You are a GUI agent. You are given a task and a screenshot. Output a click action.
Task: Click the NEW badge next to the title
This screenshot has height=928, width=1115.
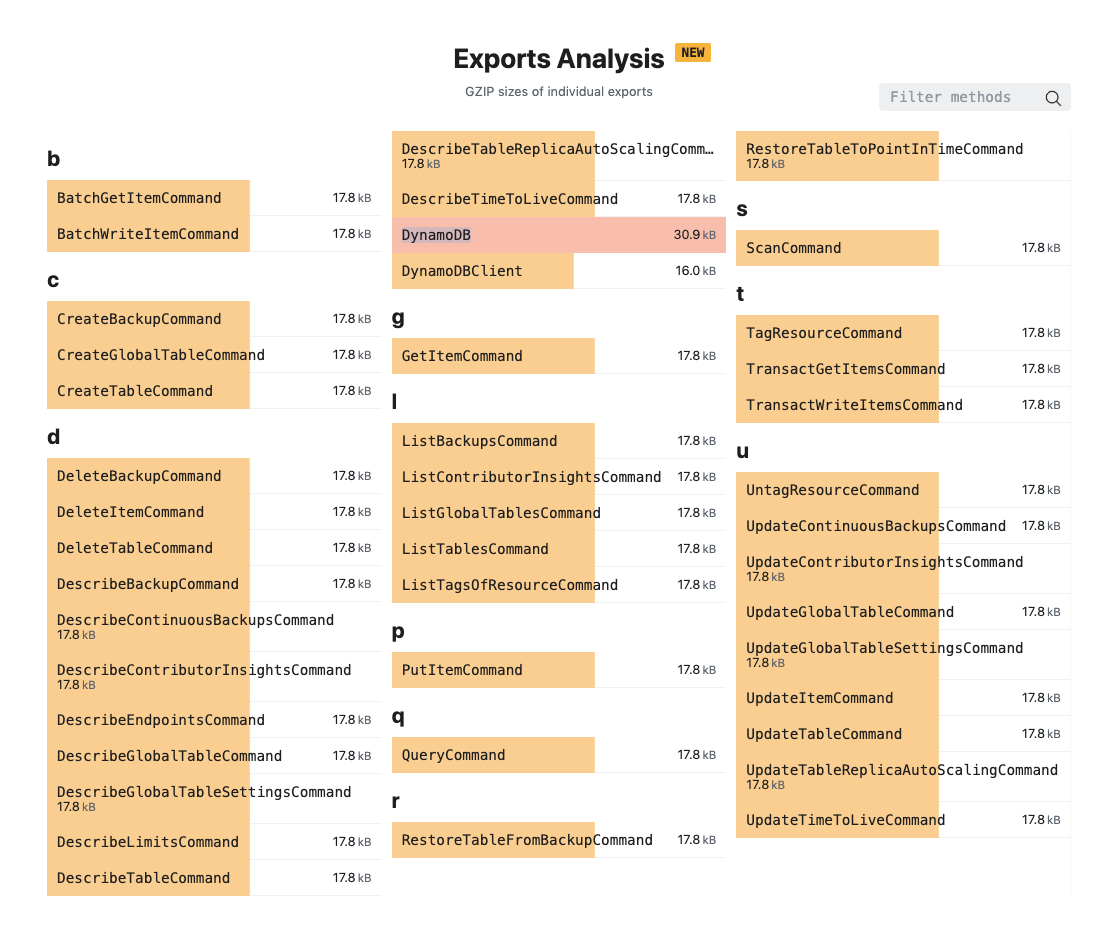(693, 52)
